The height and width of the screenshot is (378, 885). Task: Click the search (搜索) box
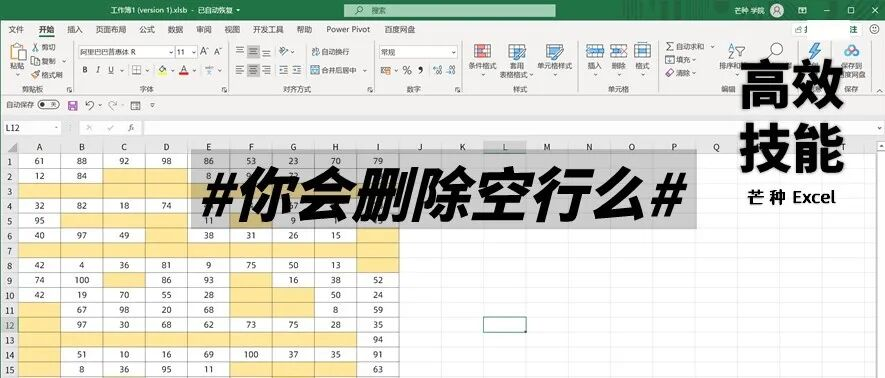coord(450,10)
